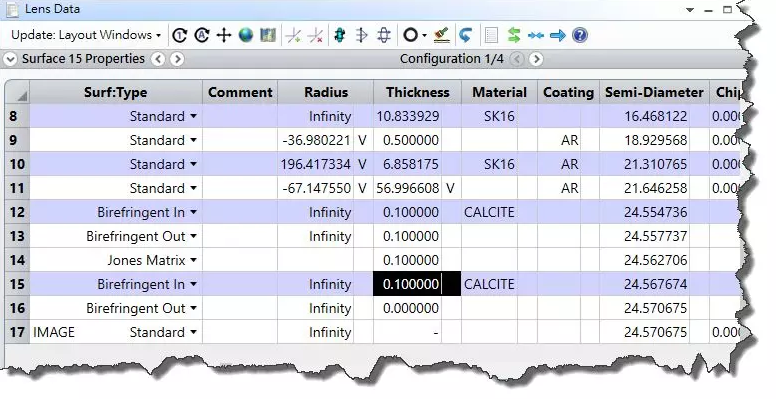776x399 pixels.
Task: Select row 12 by its row number
Action: coord(17,212)
